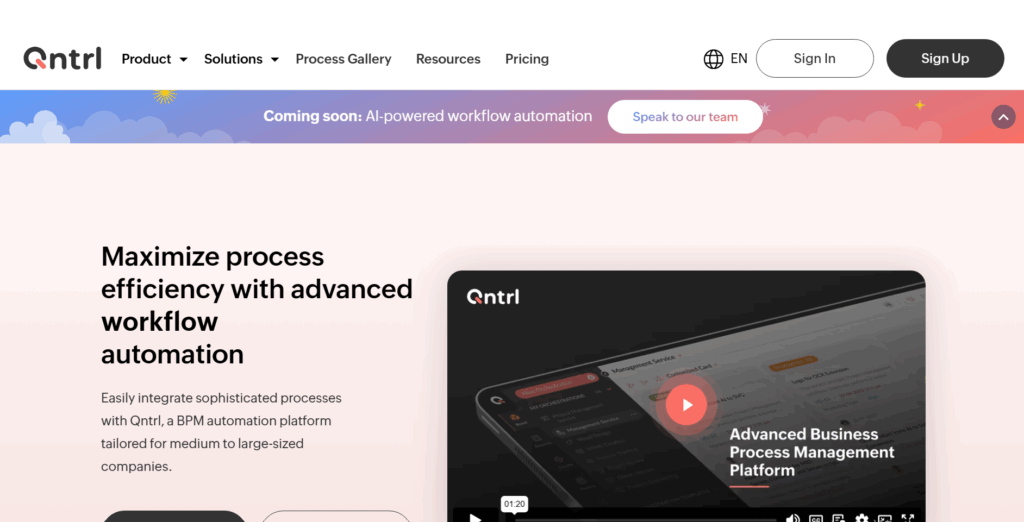
Task: Open the Process Gallery page
Action: point(344,59)
